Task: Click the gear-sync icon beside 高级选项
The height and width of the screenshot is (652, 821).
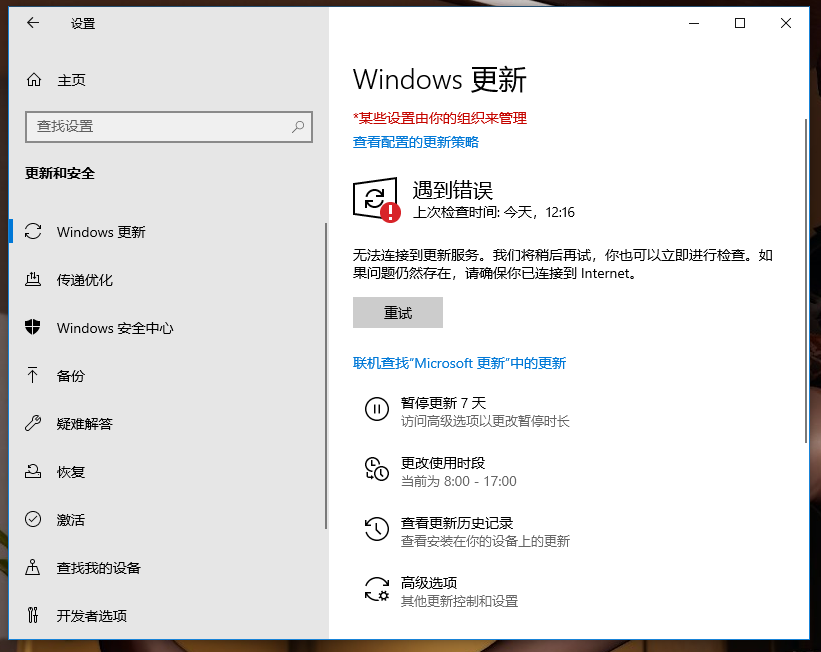Action: click(376, 589)
